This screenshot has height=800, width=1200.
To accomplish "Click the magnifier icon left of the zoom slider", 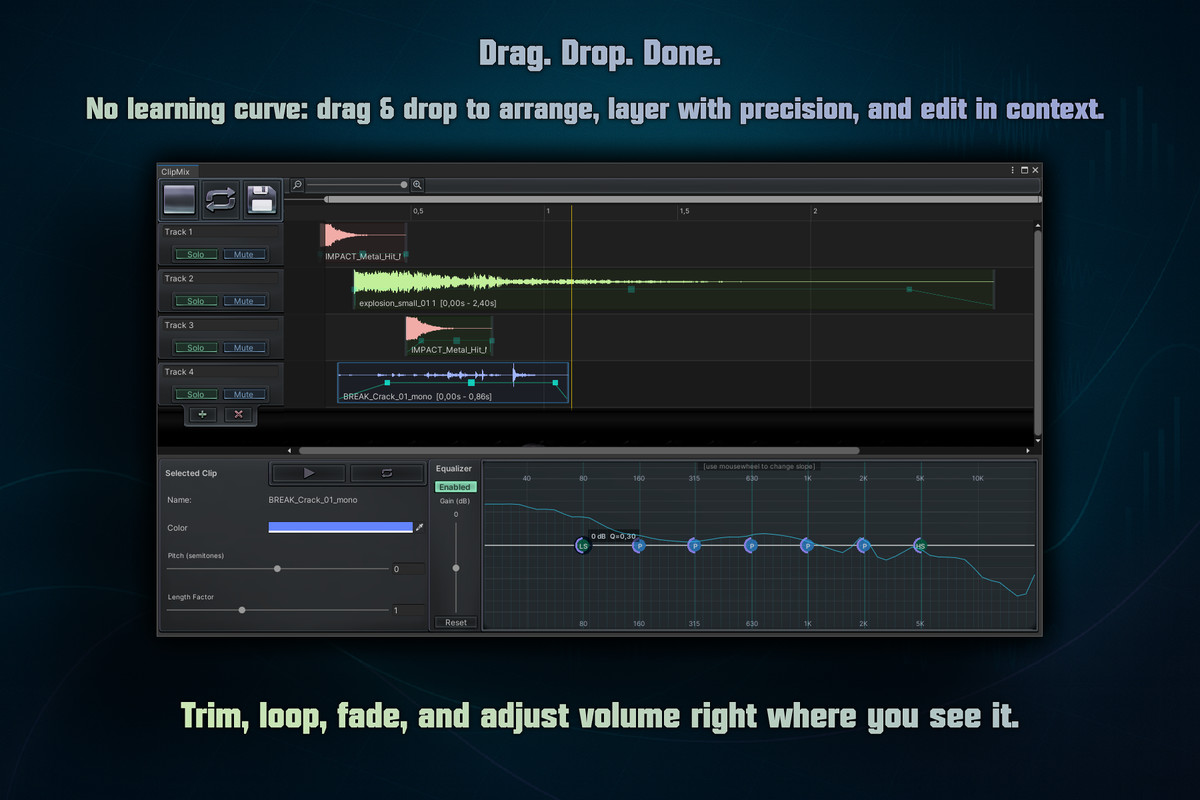I will coord(297,185).
